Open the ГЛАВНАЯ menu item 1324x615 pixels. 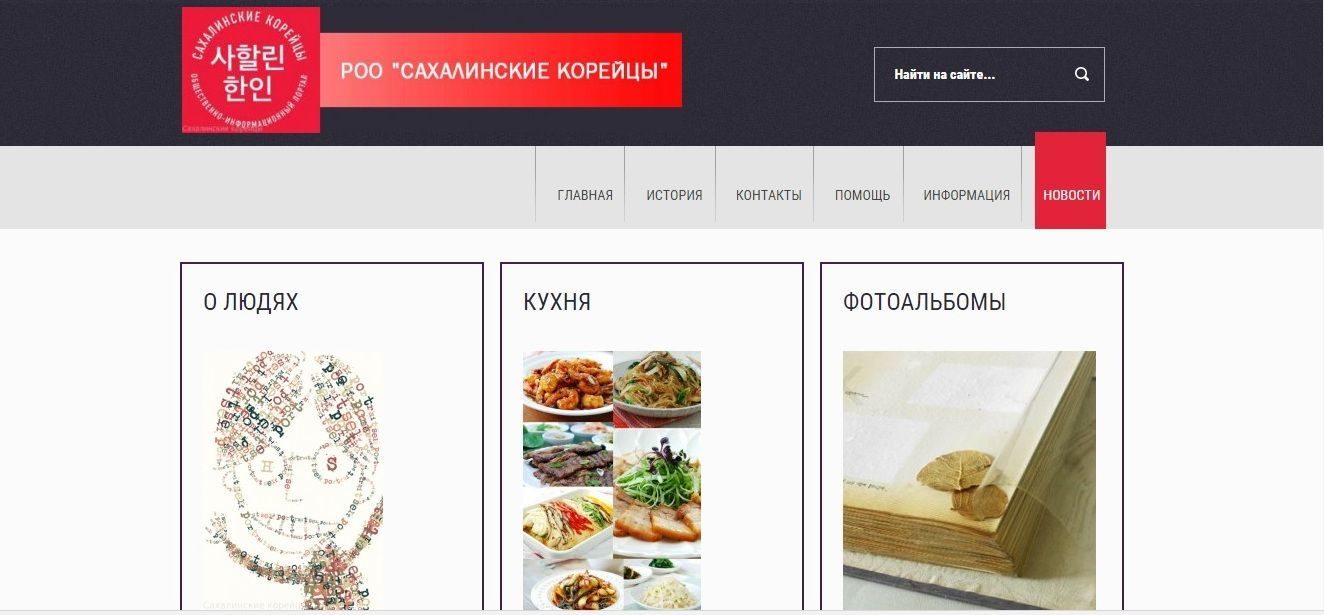point(585,195)
